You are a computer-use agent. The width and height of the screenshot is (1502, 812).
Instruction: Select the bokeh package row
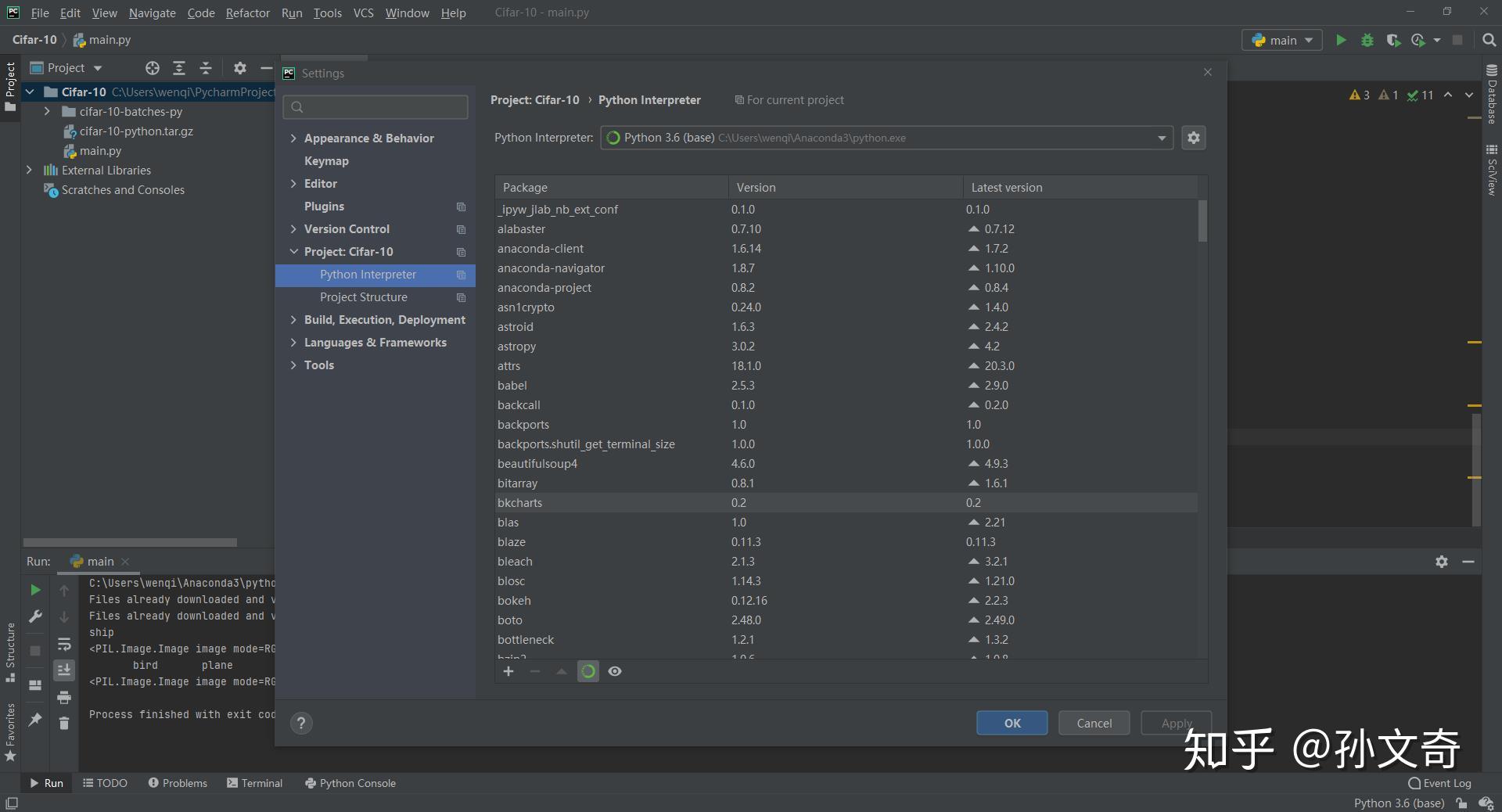click(x=846, y=601)
